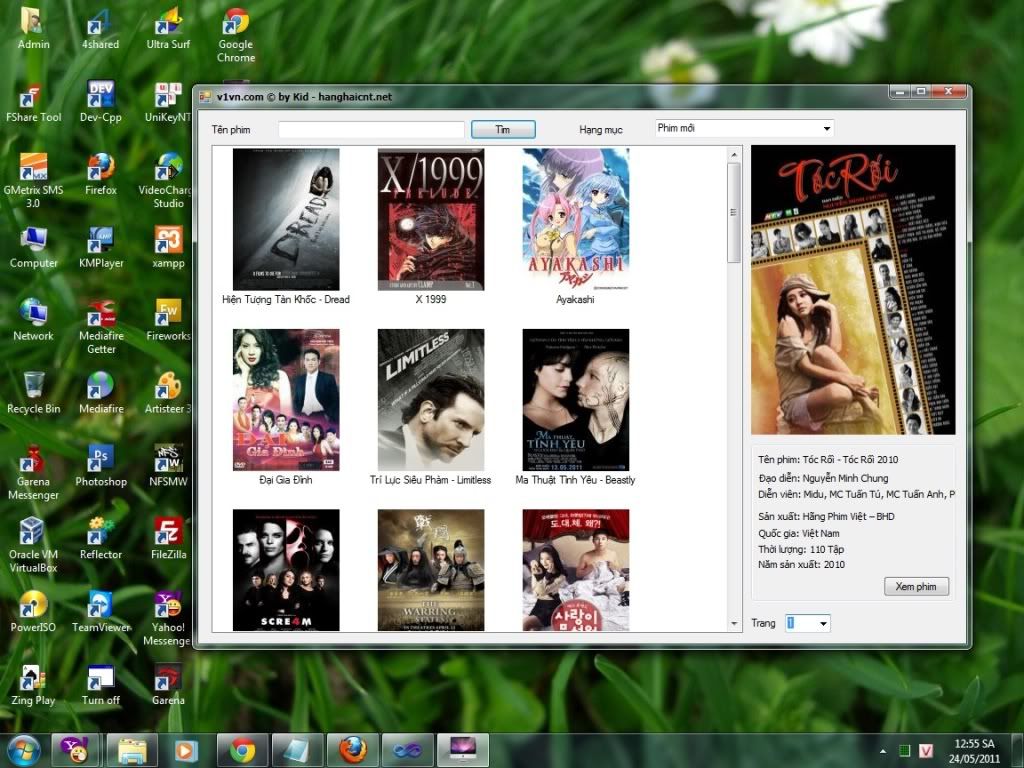Open the Recycle Bin icon
This screenshot has width=1024, height=768.
click(x=33, y=393)
